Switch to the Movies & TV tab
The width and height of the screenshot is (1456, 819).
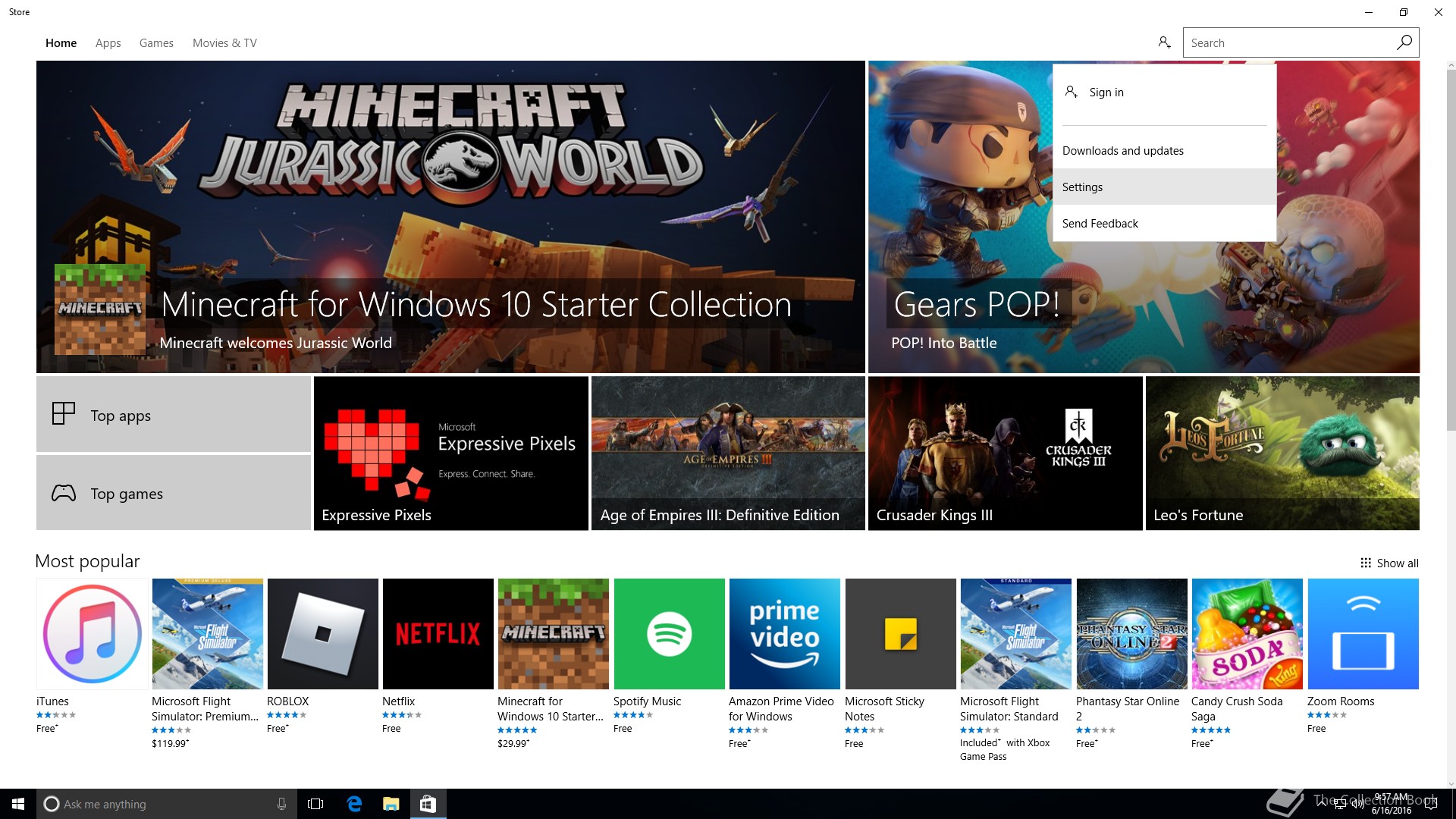click(x=224, y=43)
